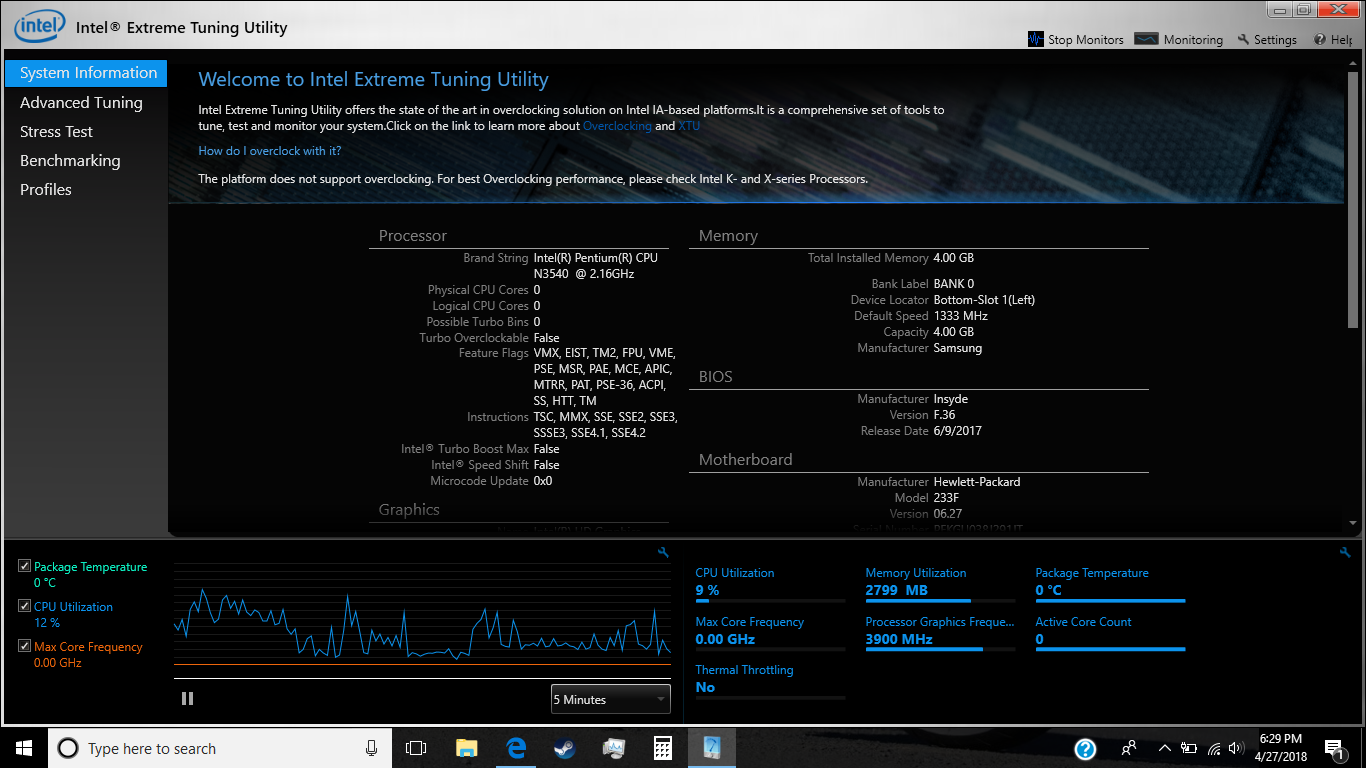1366x768 pixels.
Task: Select the System Information tab
Action: click(x=86, y=73)
